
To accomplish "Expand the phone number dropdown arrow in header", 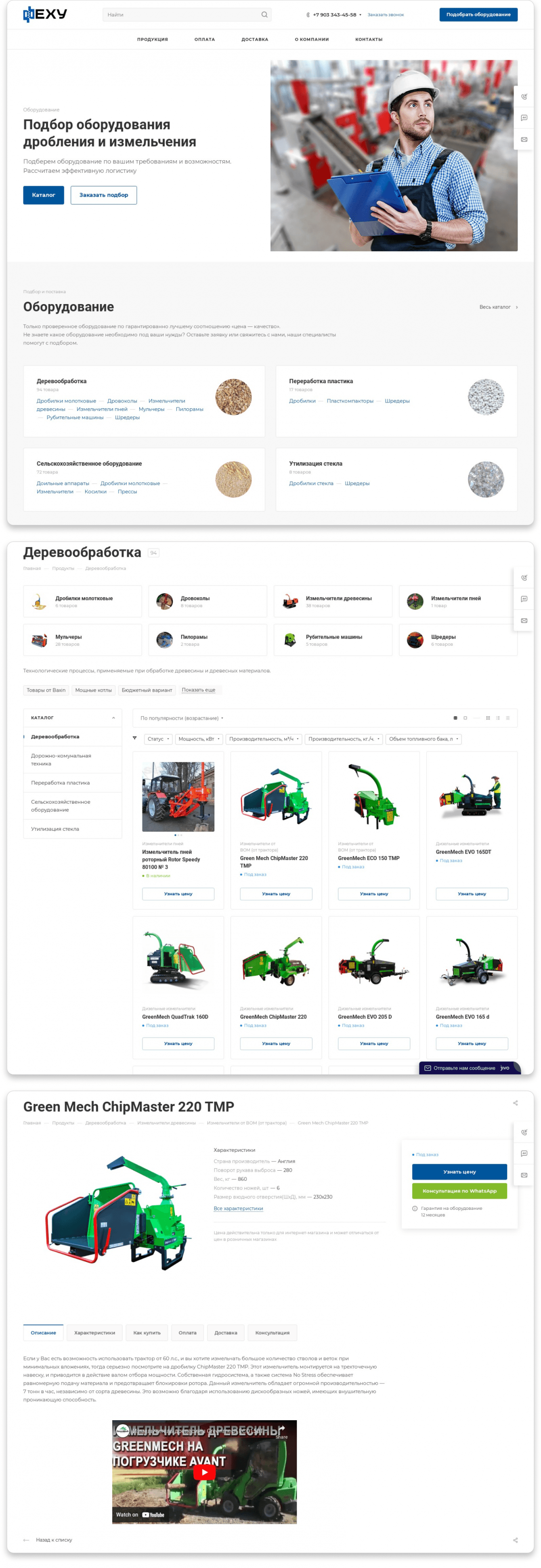I will coord(360,15).
